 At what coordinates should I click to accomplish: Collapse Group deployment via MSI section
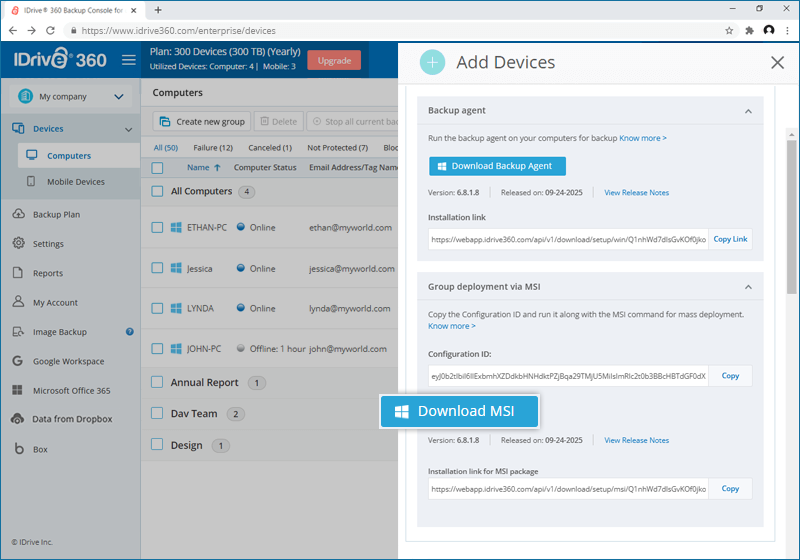(x=748, y=287)
